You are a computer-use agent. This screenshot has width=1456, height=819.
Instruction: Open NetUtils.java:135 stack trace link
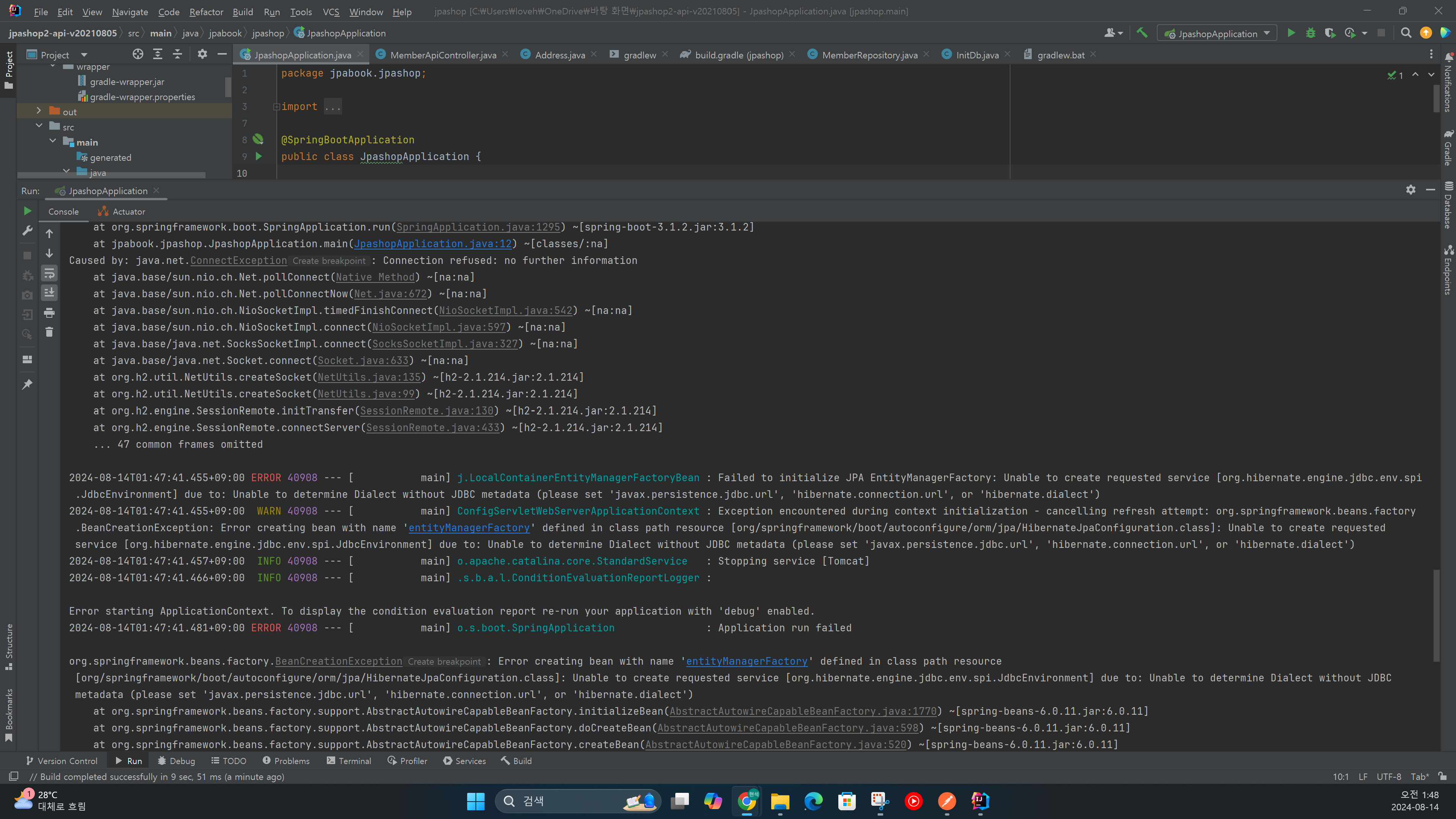coord(369,377)
